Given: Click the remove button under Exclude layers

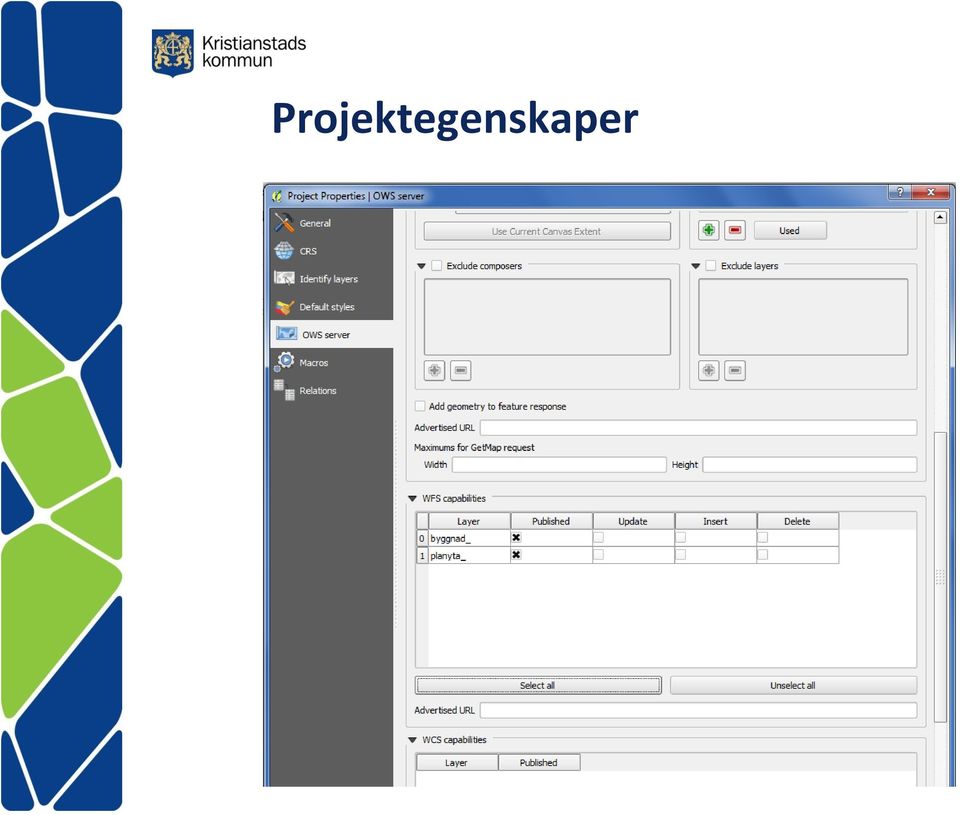Looking at the screenshot, I should point(735,370).
